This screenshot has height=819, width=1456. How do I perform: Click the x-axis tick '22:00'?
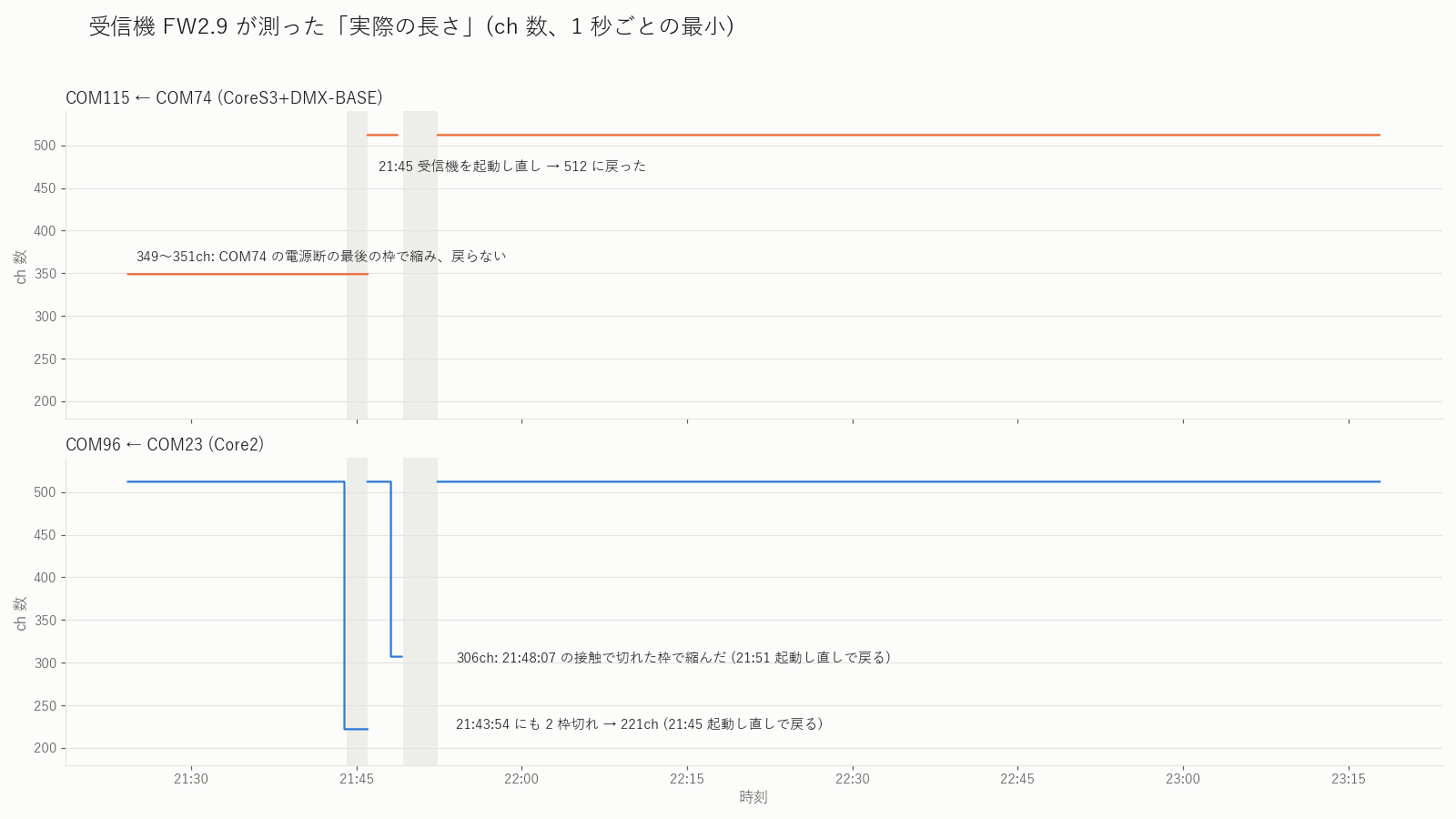[x=521, y=779]
